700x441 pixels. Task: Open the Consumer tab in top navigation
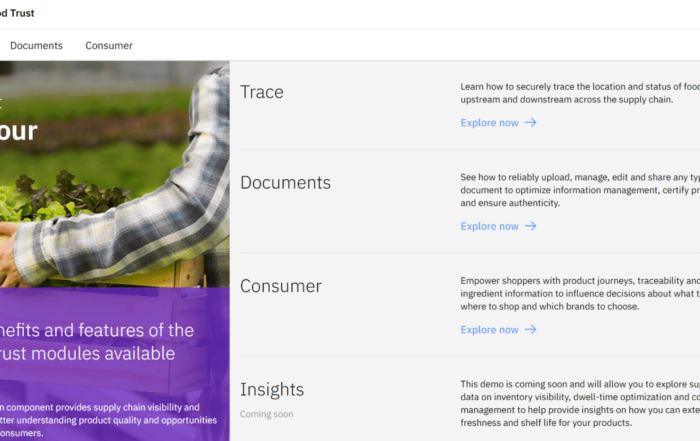pos(109,45)
